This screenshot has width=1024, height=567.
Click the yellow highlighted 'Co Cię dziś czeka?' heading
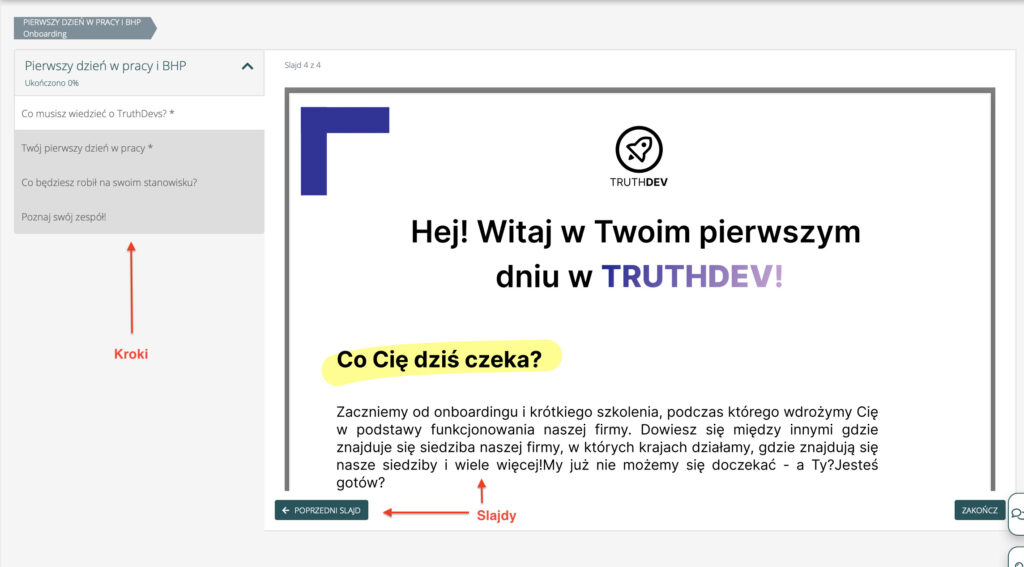pyautogui.click(x=439, y=360)
